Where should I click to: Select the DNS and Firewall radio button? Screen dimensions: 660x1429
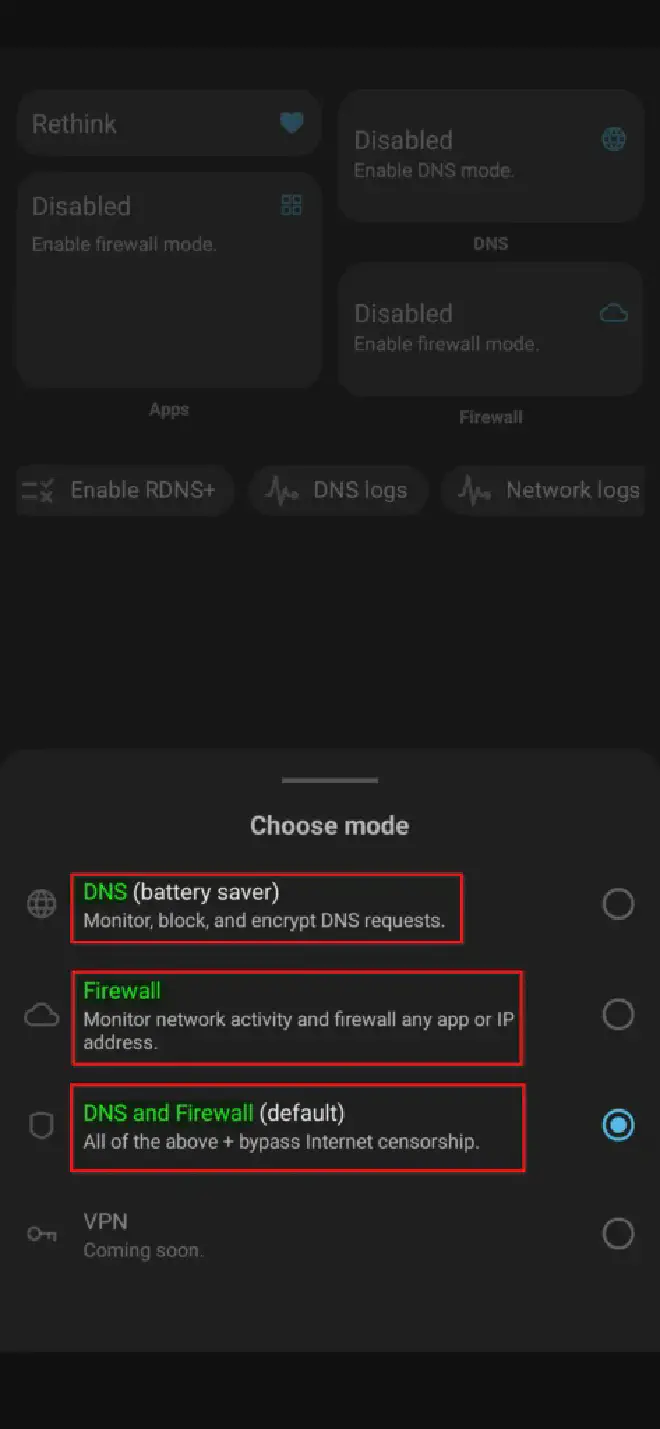point(618,1125)
